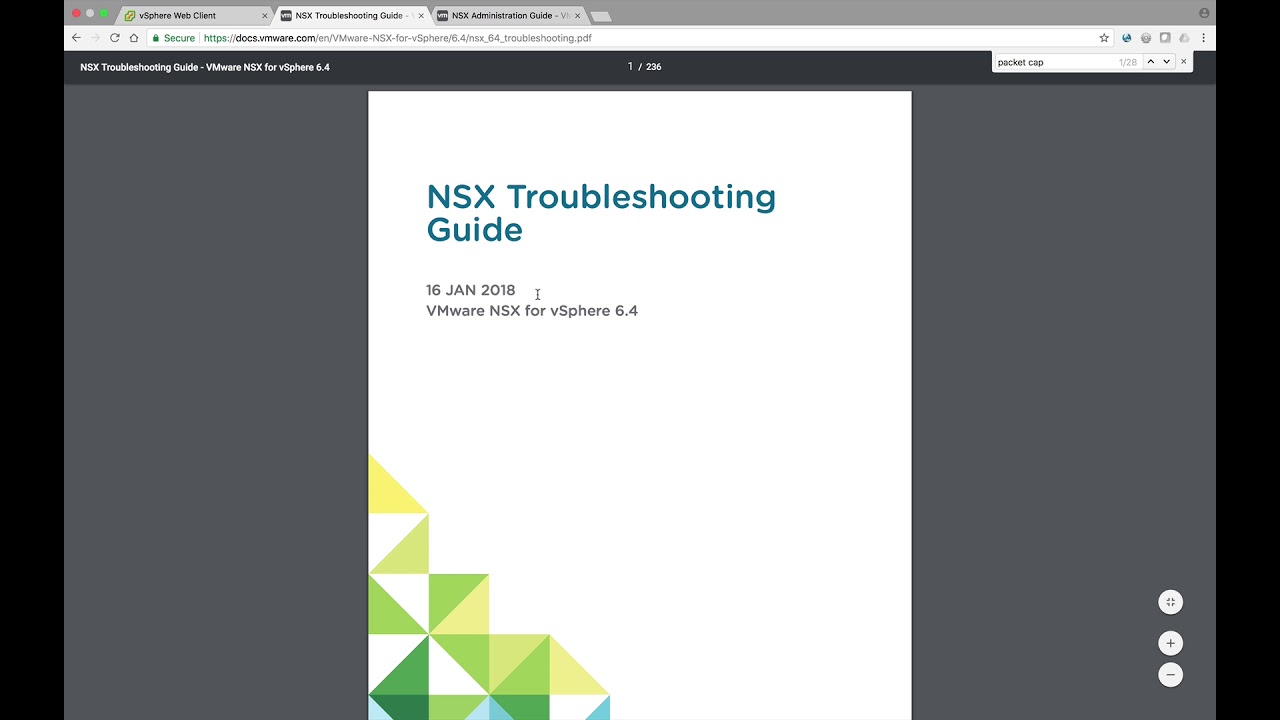This screenshot has width=1280, height=720.
Task: Bookmark this page with the star
Action: [1104, 38]
